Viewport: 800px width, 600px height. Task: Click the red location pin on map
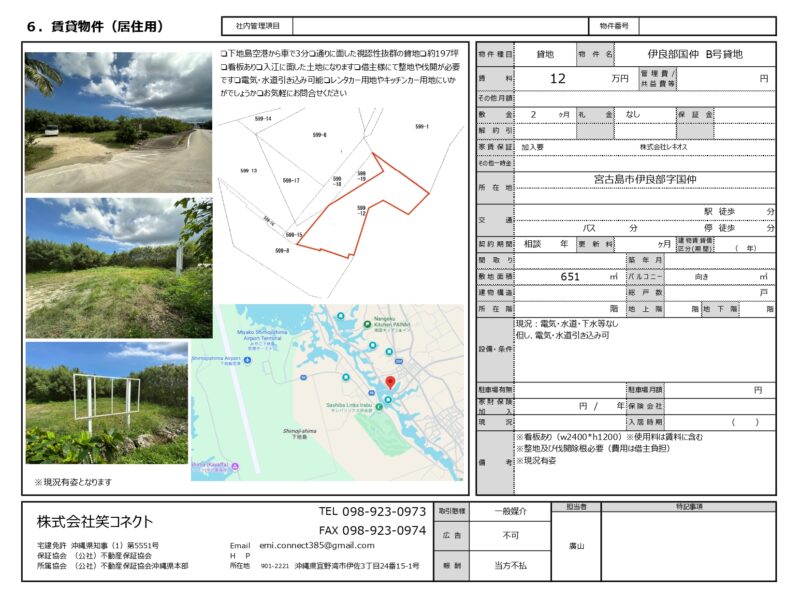pos(390,382)
